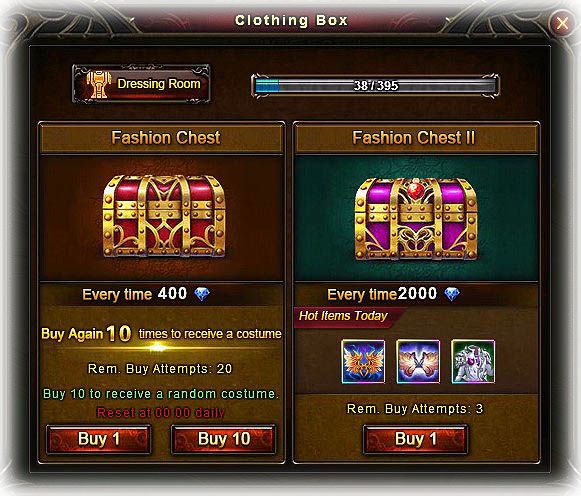Click the Buy Again 10 times text
The image size is (581, 496).
[x=161, y=333]
